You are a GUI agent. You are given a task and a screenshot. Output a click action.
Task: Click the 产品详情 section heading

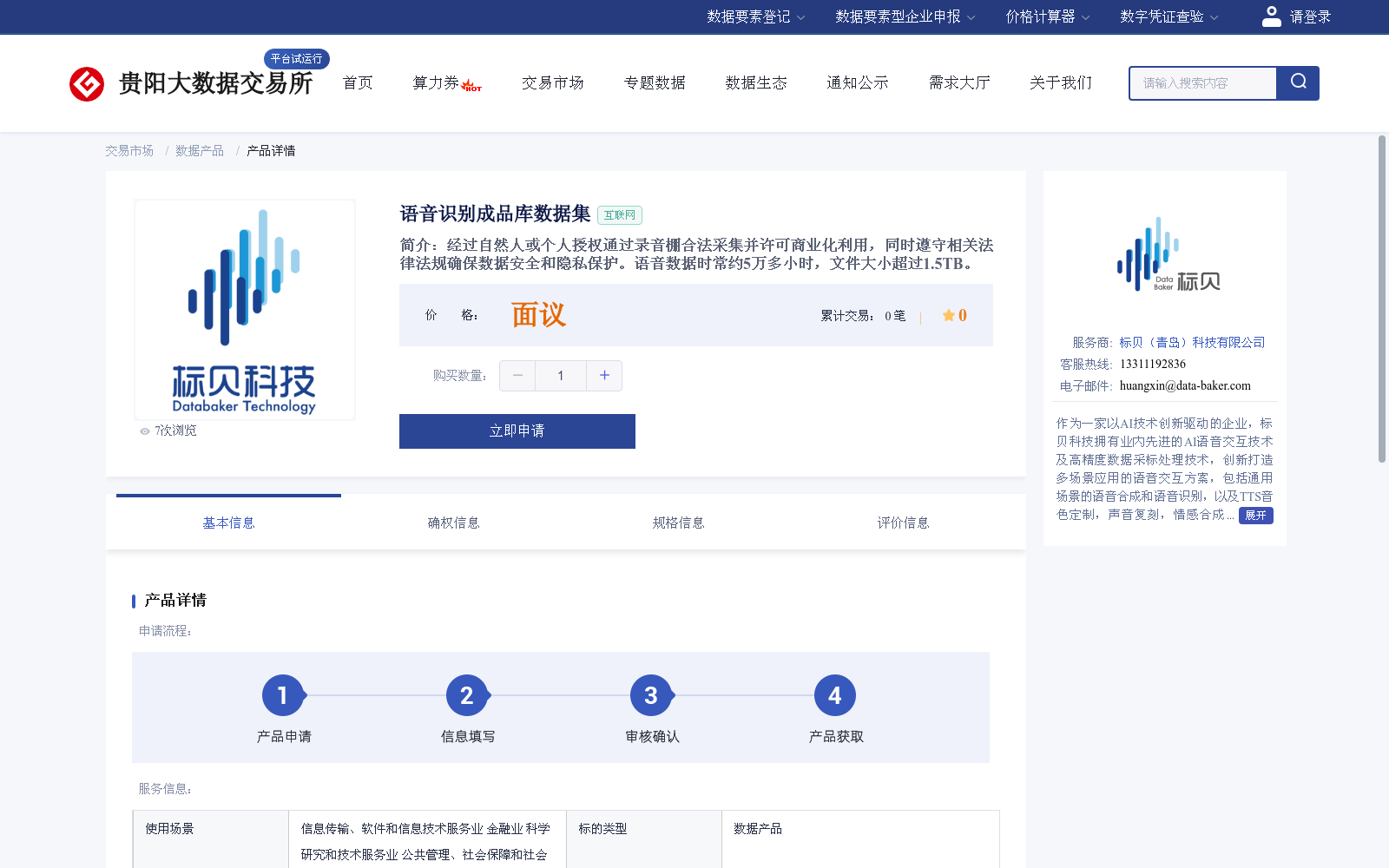[175, 601]
